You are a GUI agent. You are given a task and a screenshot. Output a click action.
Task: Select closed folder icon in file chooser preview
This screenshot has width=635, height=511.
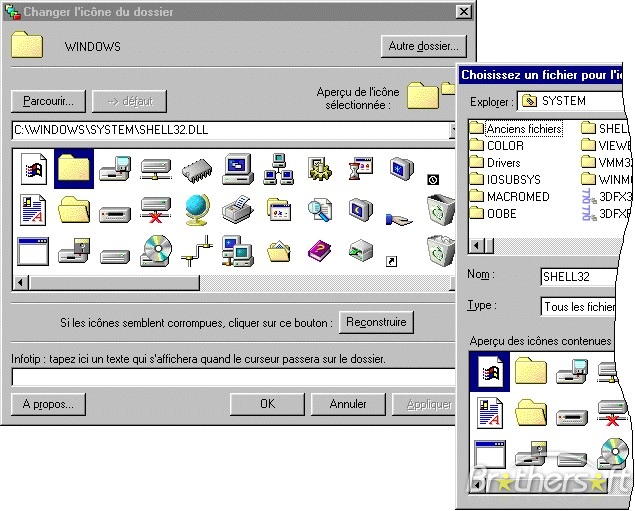[x=531, y=371]
